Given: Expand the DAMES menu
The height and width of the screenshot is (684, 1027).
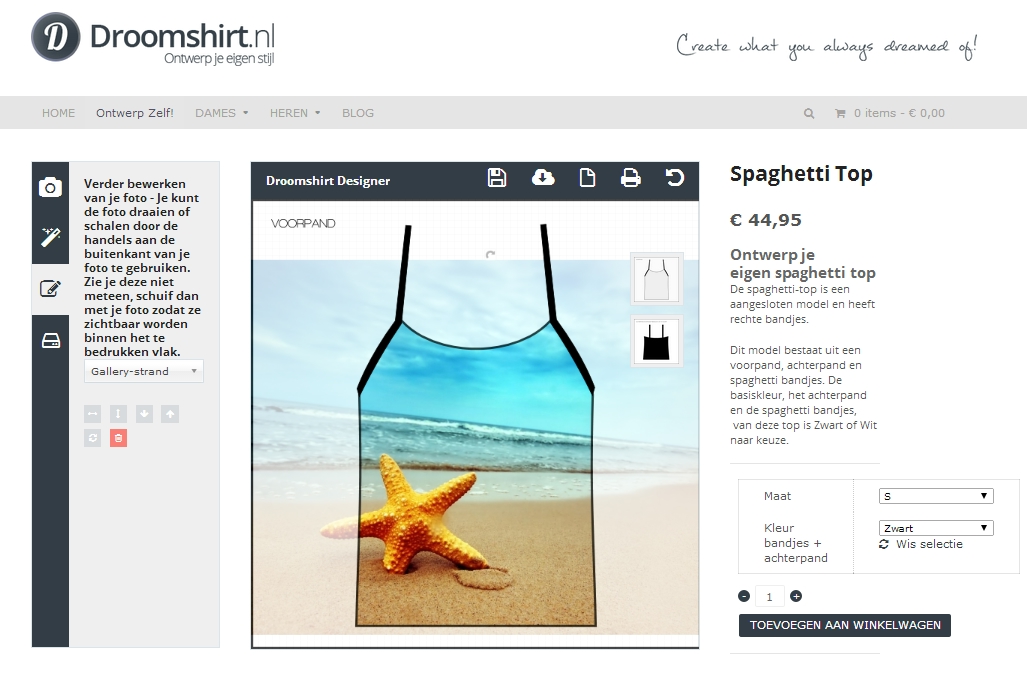Looking at the screenshot, I should (x=221, y=113).
